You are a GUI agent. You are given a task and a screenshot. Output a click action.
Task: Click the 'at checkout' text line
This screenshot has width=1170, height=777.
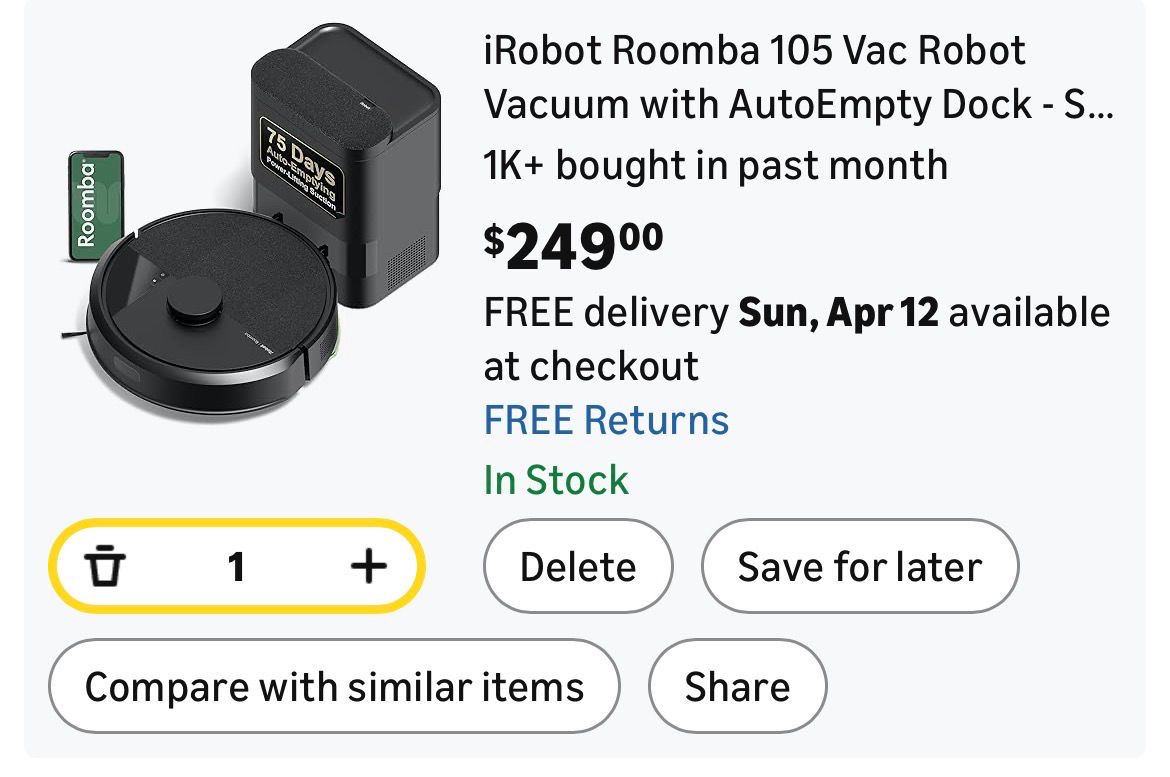tap(591, 366)
